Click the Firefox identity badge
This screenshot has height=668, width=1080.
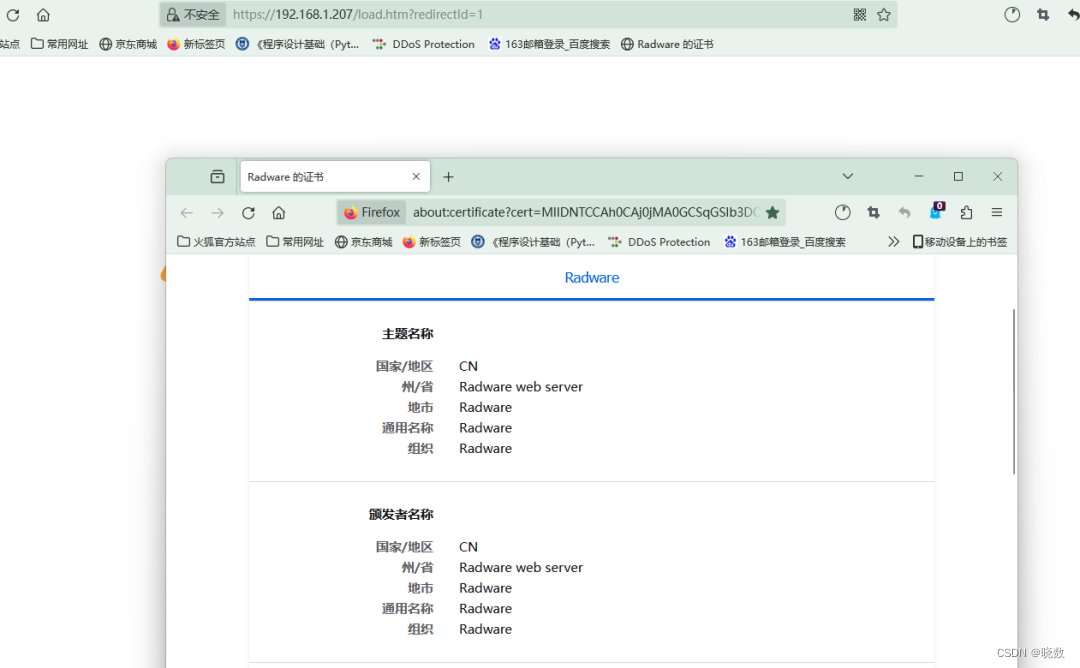pos(372,212)
